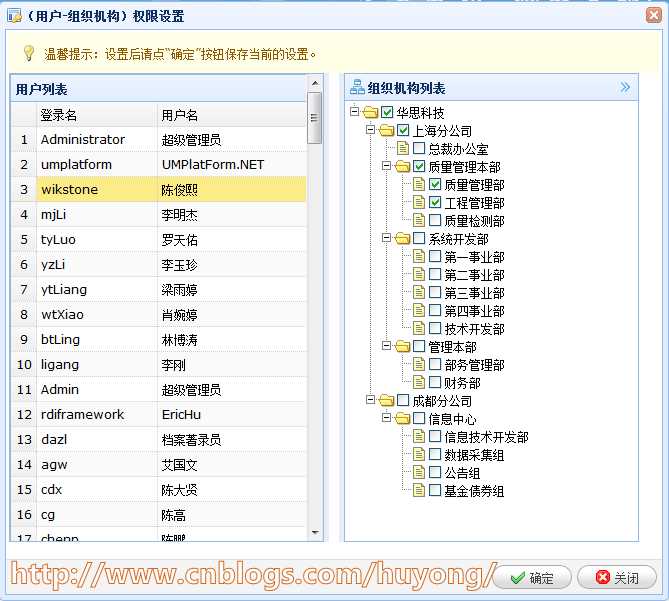Viewport: 669px width, 601px height.
Task: Check the 财务部 checkbox
Action: (x=435, y=382)
